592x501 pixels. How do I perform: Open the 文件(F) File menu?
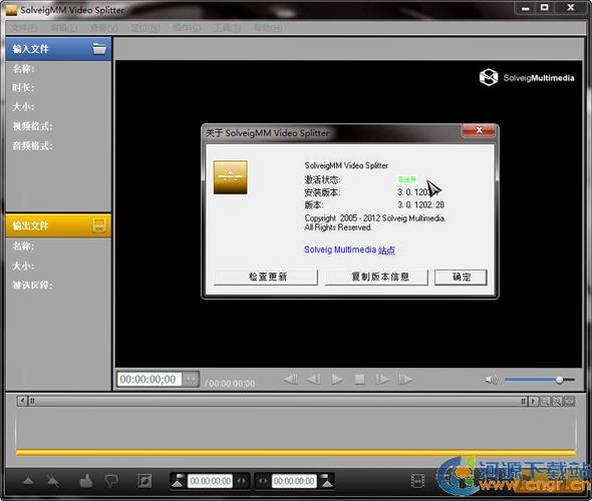click(23, 28)
